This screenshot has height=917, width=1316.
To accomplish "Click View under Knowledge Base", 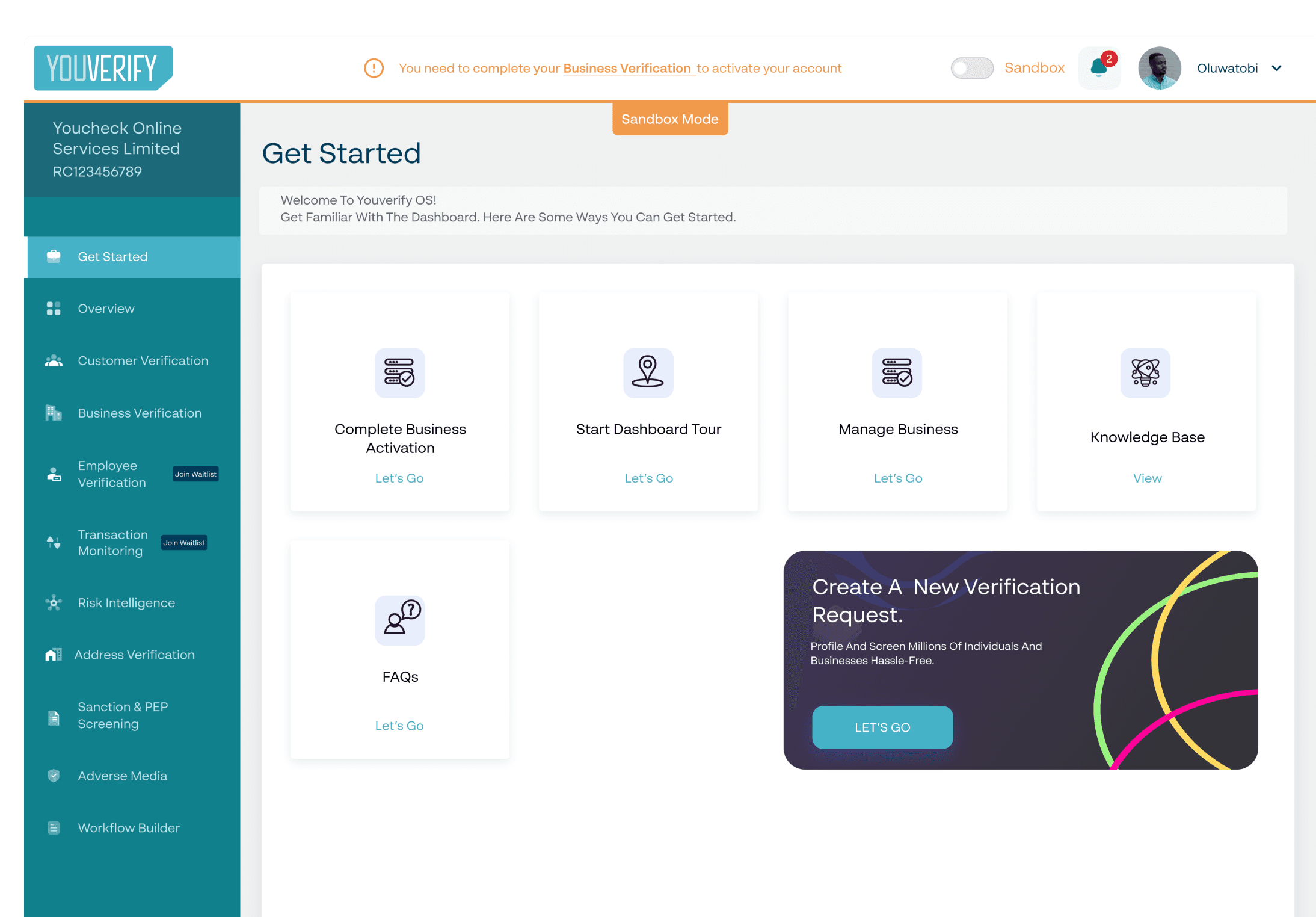I will 1147,478.
